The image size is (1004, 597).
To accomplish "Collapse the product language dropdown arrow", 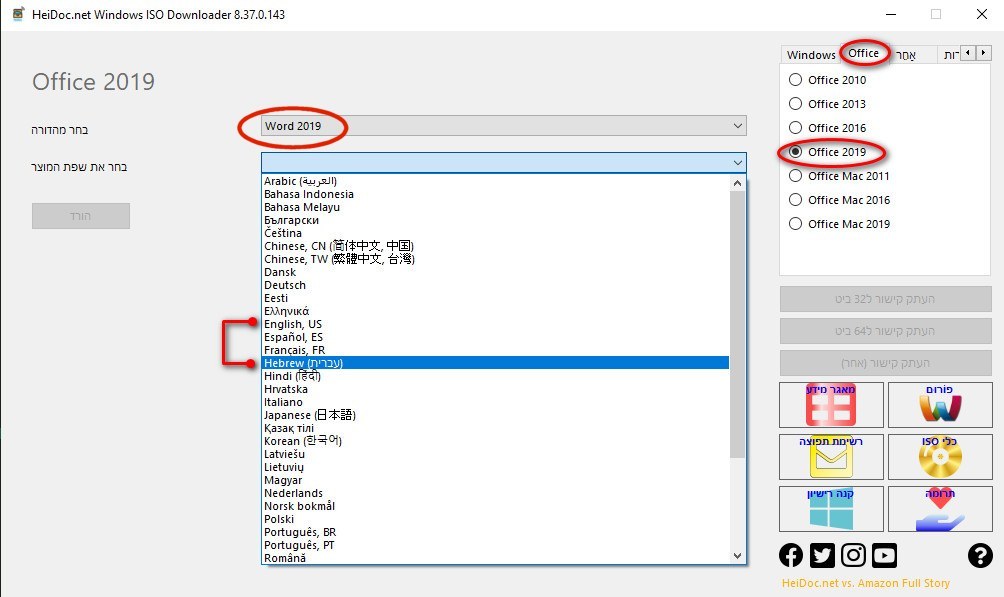I will point(738,163).
